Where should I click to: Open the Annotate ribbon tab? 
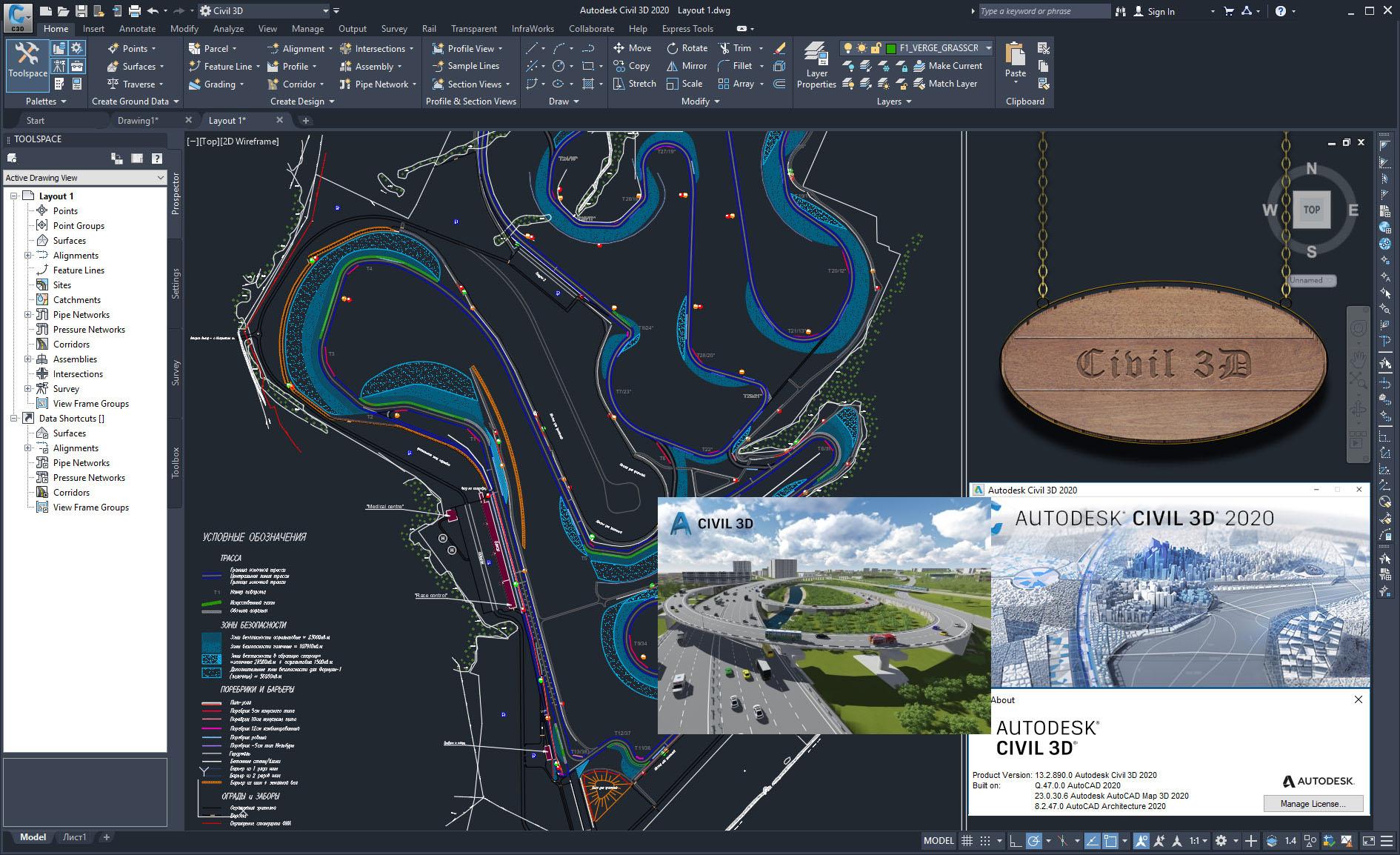(x=137, y=29)
